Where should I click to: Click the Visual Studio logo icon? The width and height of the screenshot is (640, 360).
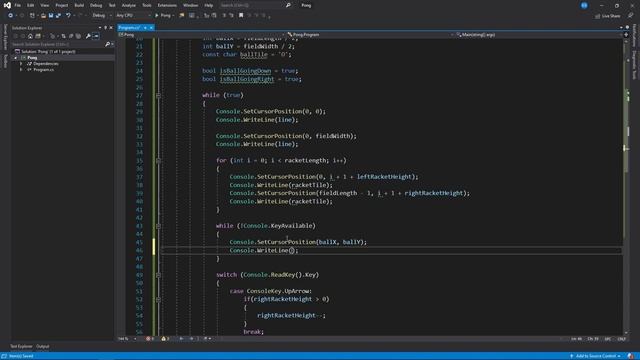(x=7, y=5)
